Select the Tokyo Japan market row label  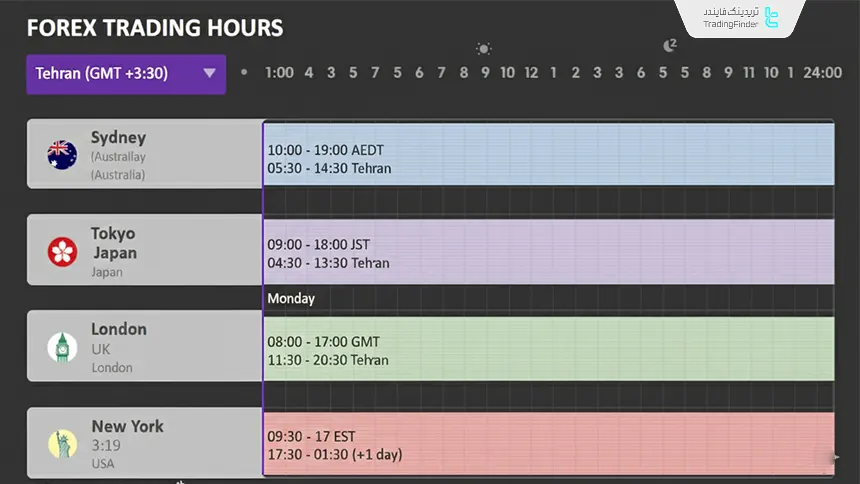(114, 243)
